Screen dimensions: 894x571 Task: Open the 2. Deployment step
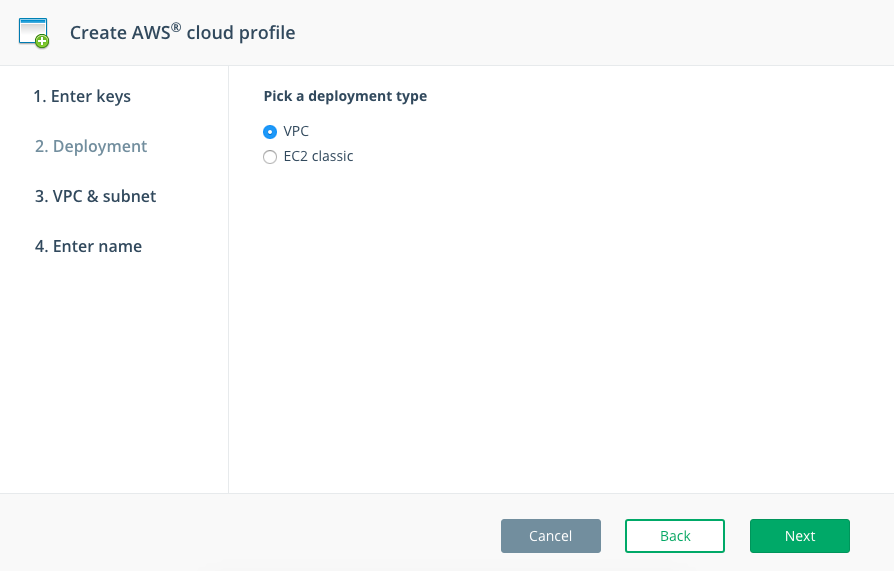coord(91,146)
